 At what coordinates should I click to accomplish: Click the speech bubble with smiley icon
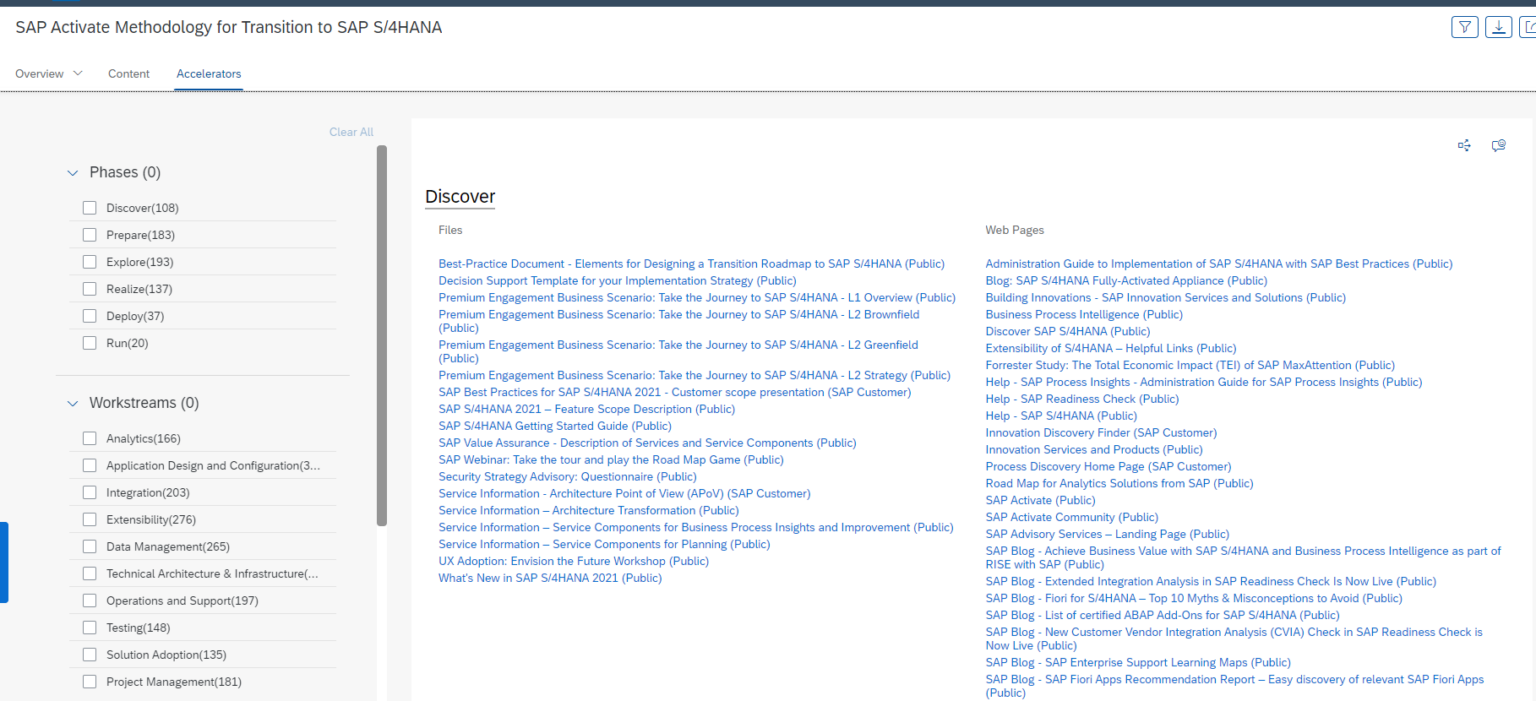tap(1498, 145)
